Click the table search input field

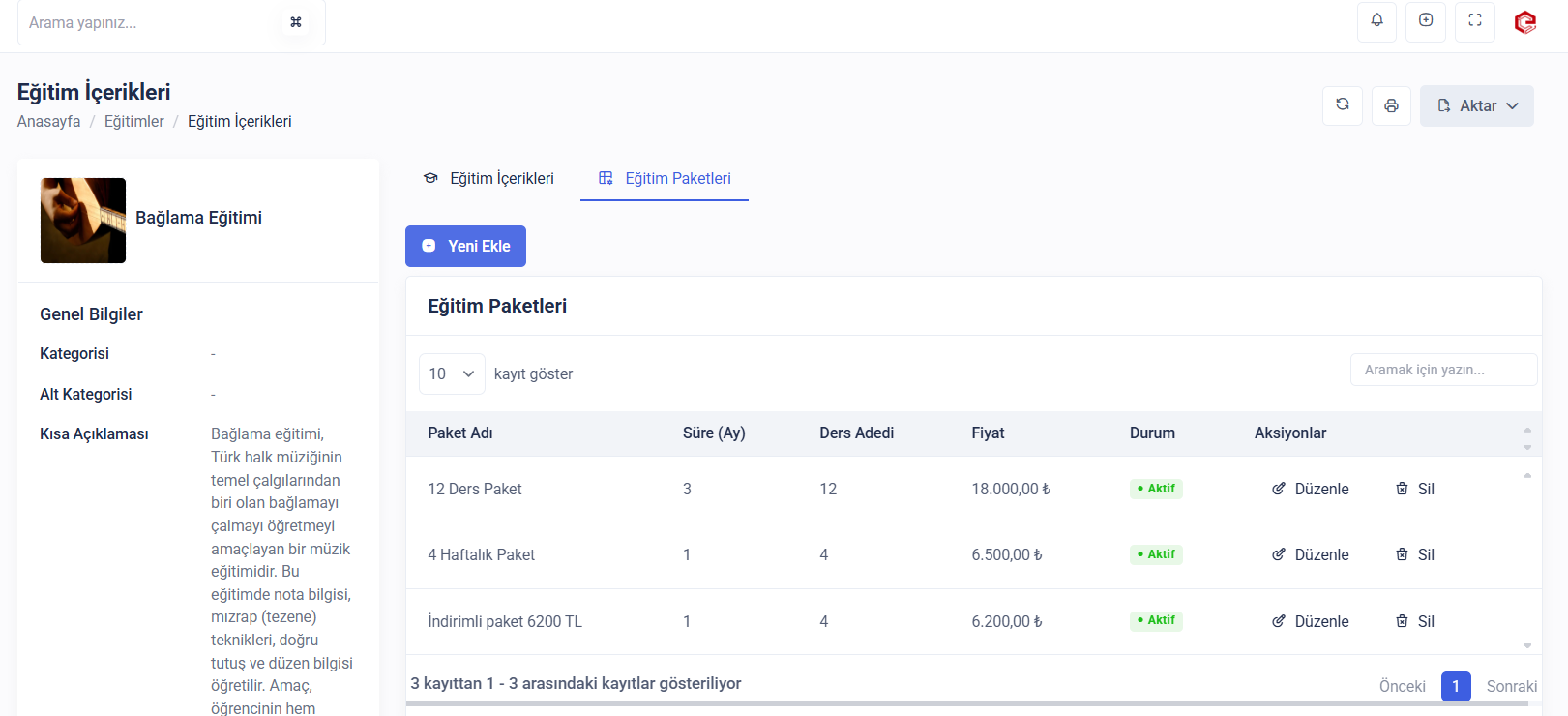(1443, 370)
